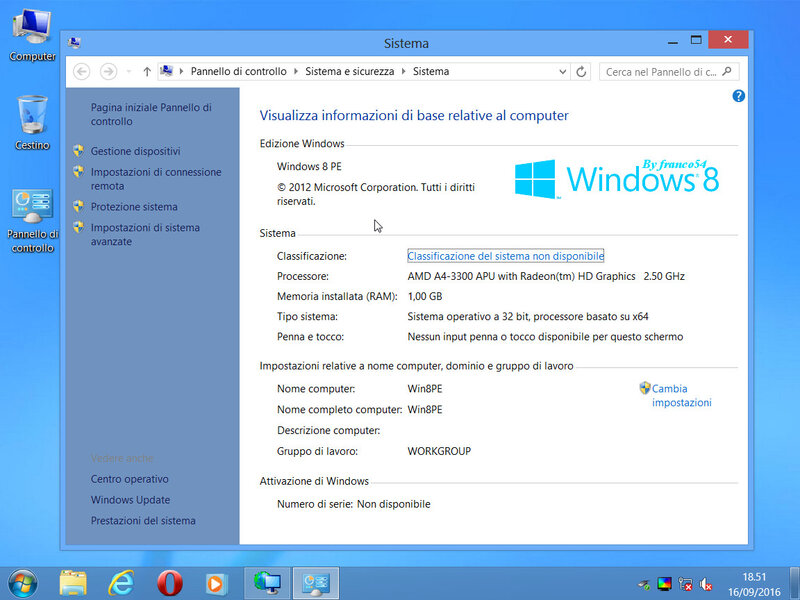The image size is (800, 600).
Task: Open Impostazioni di sistema avanzate
Action: pyautogui.click(x=145, y=235)
